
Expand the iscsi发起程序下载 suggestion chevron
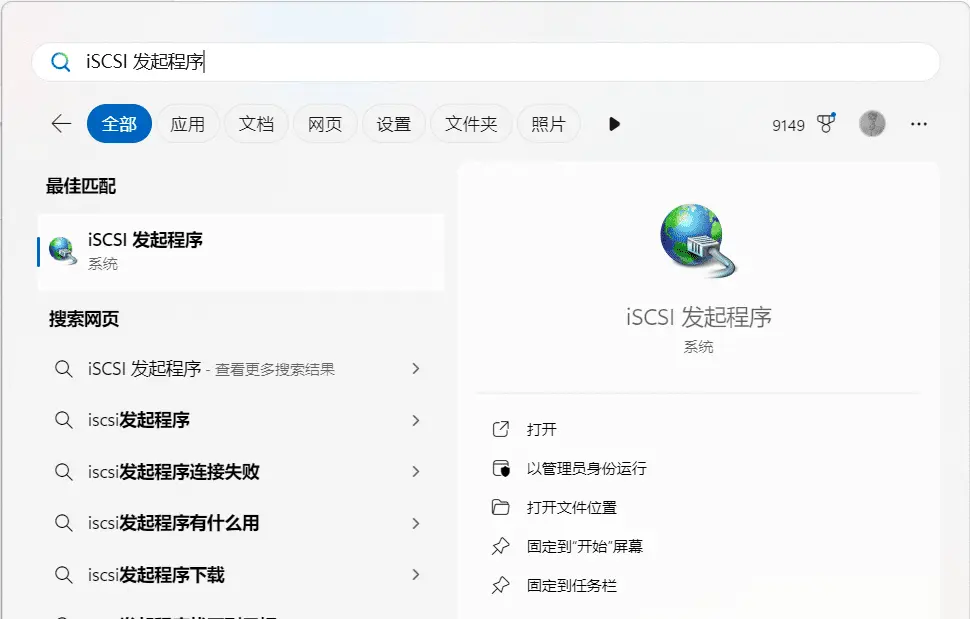[416, 574]
